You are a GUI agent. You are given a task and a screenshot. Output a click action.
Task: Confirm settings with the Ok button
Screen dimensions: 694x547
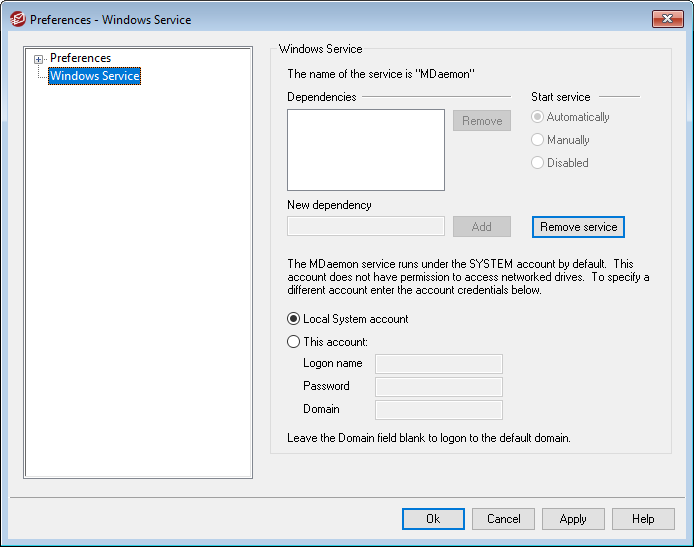[x=433, y=519]
